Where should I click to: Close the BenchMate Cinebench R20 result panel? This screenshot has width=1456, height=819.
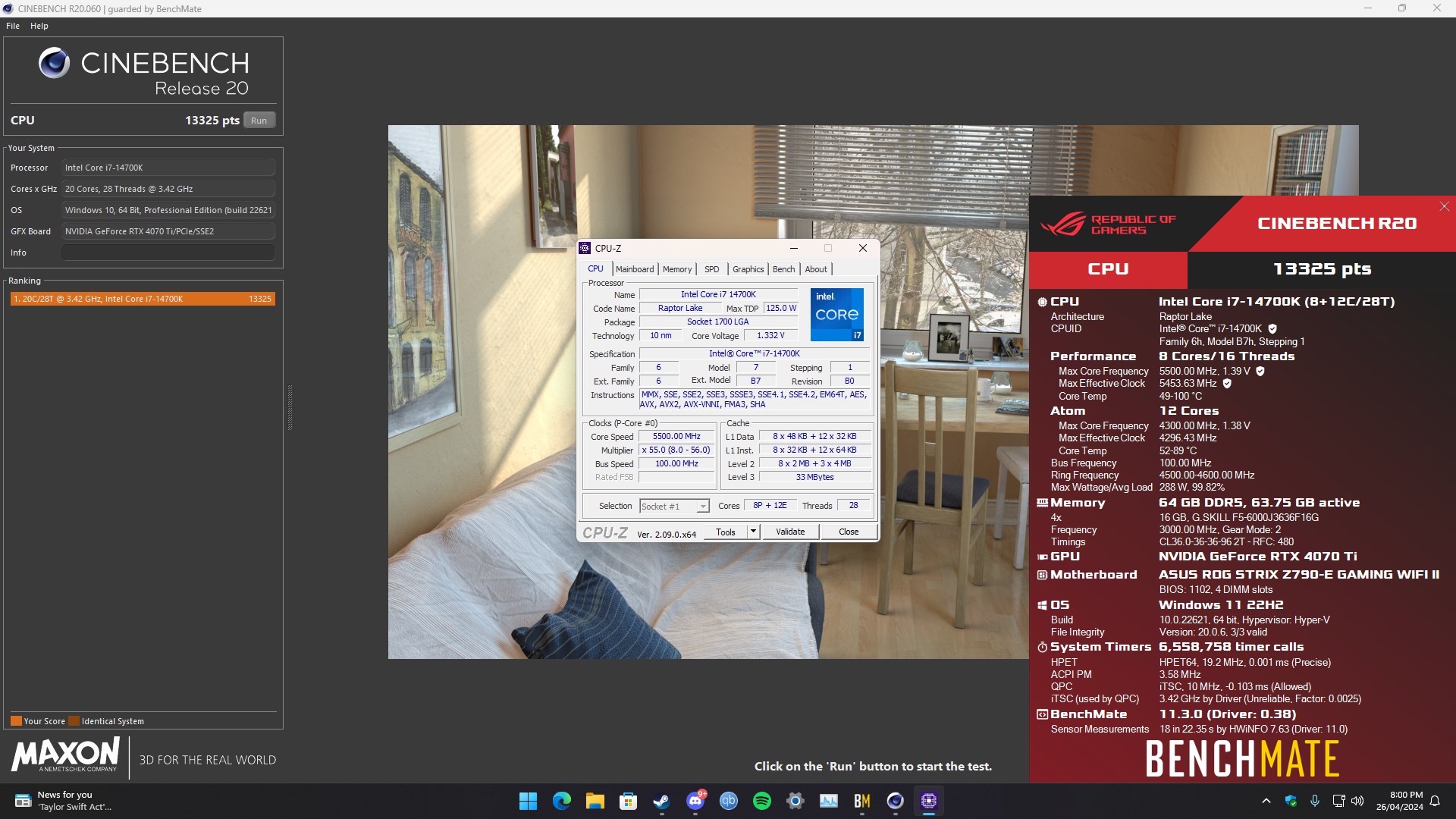click(1444, 206)
